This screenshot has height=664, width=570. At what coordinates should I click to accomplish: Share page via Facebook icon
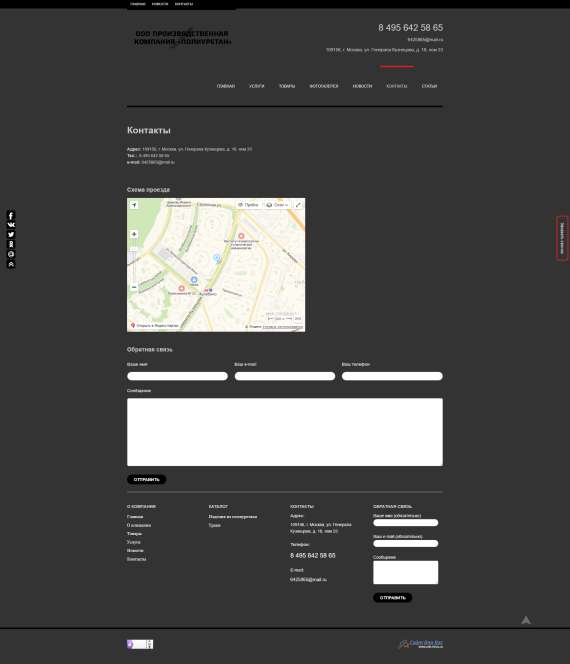(11, 216)
